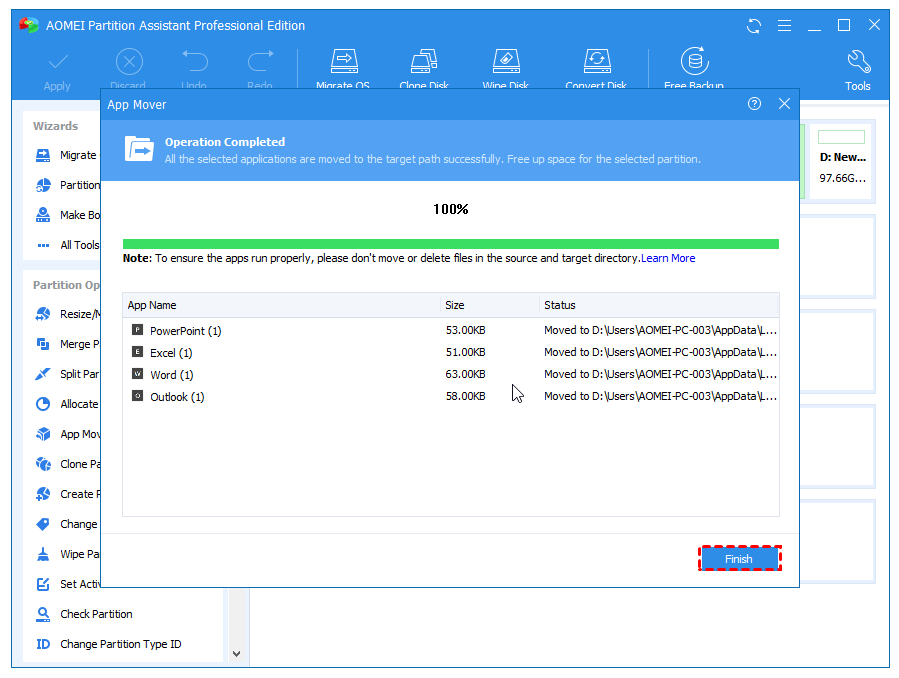This screenshot has height=678, width=899.
Task: Click sidebar scrollbar down arrow
Action: (236, 654)
